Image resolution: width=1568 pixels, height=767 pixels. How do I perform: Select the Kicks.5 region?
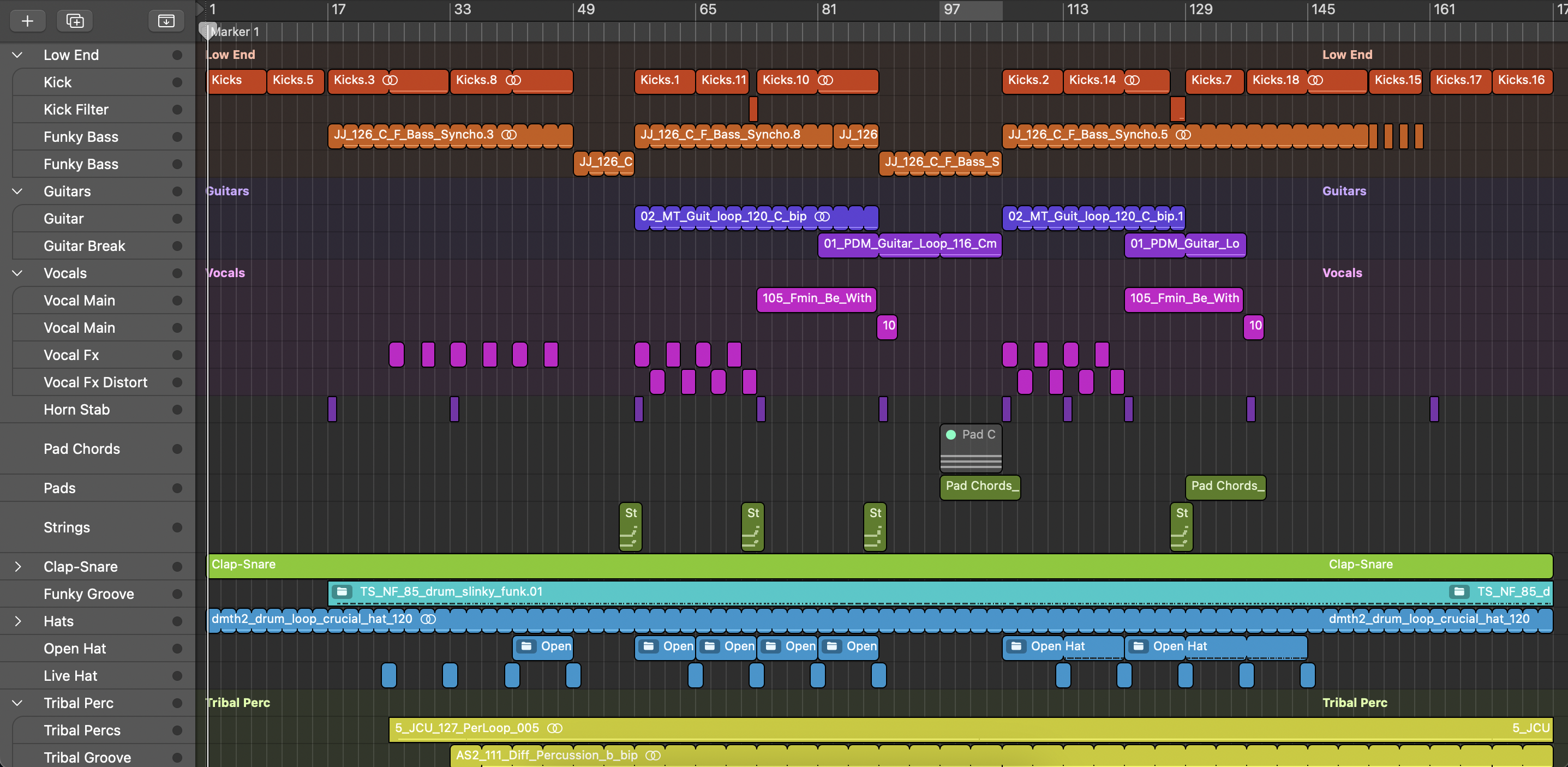pos(295,82)
